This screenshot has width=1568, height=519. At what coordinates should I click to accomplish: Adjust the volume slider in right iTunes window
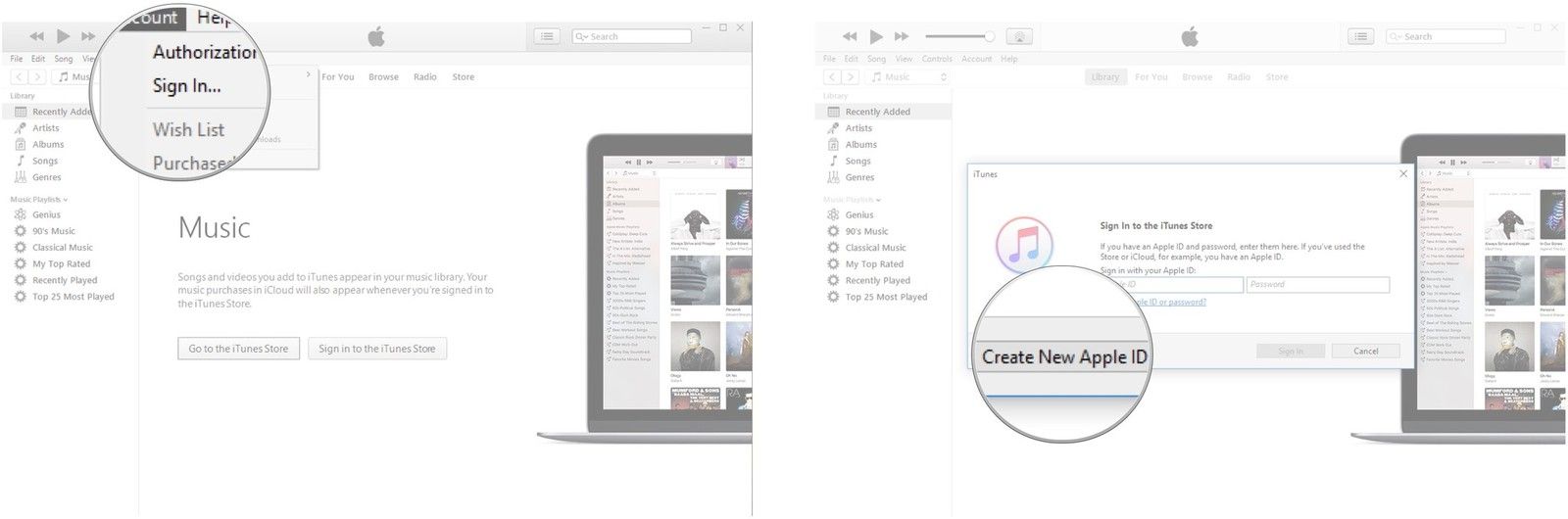point(959,36)
